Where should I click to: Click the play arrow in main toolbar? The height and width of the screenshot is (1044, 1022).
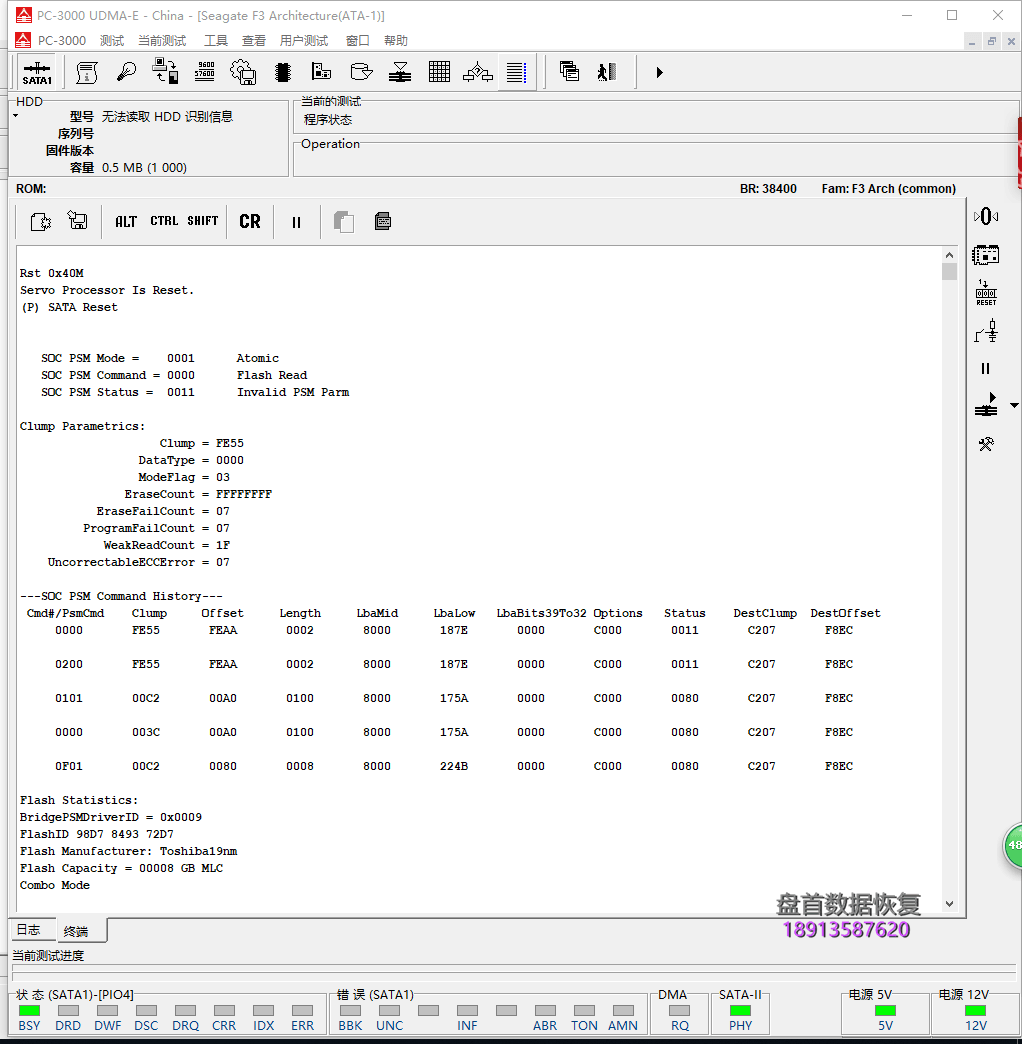(659, 72)
